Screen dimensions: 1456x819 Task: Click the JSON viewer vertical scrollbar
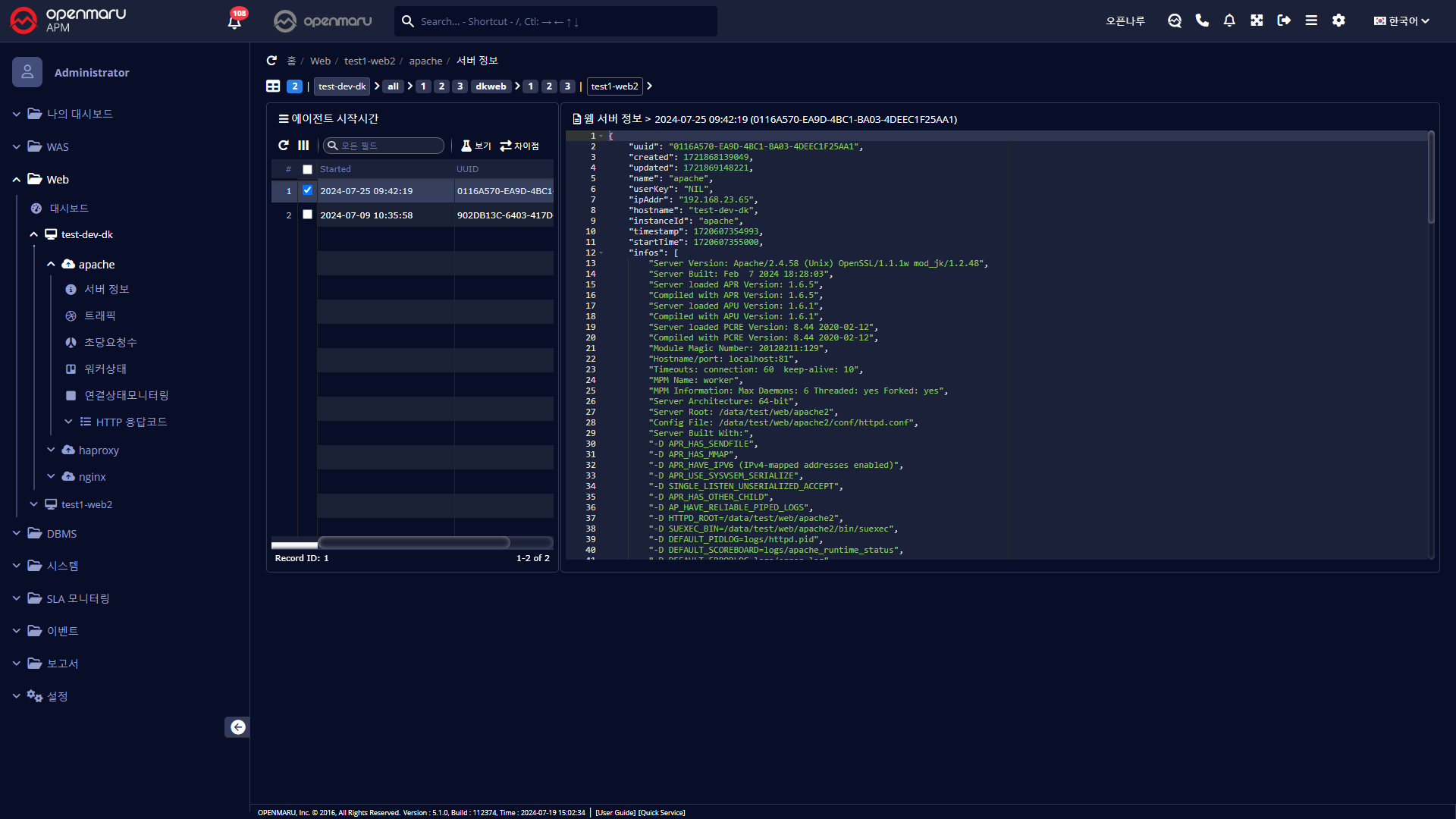click(x=1431, y=179)
